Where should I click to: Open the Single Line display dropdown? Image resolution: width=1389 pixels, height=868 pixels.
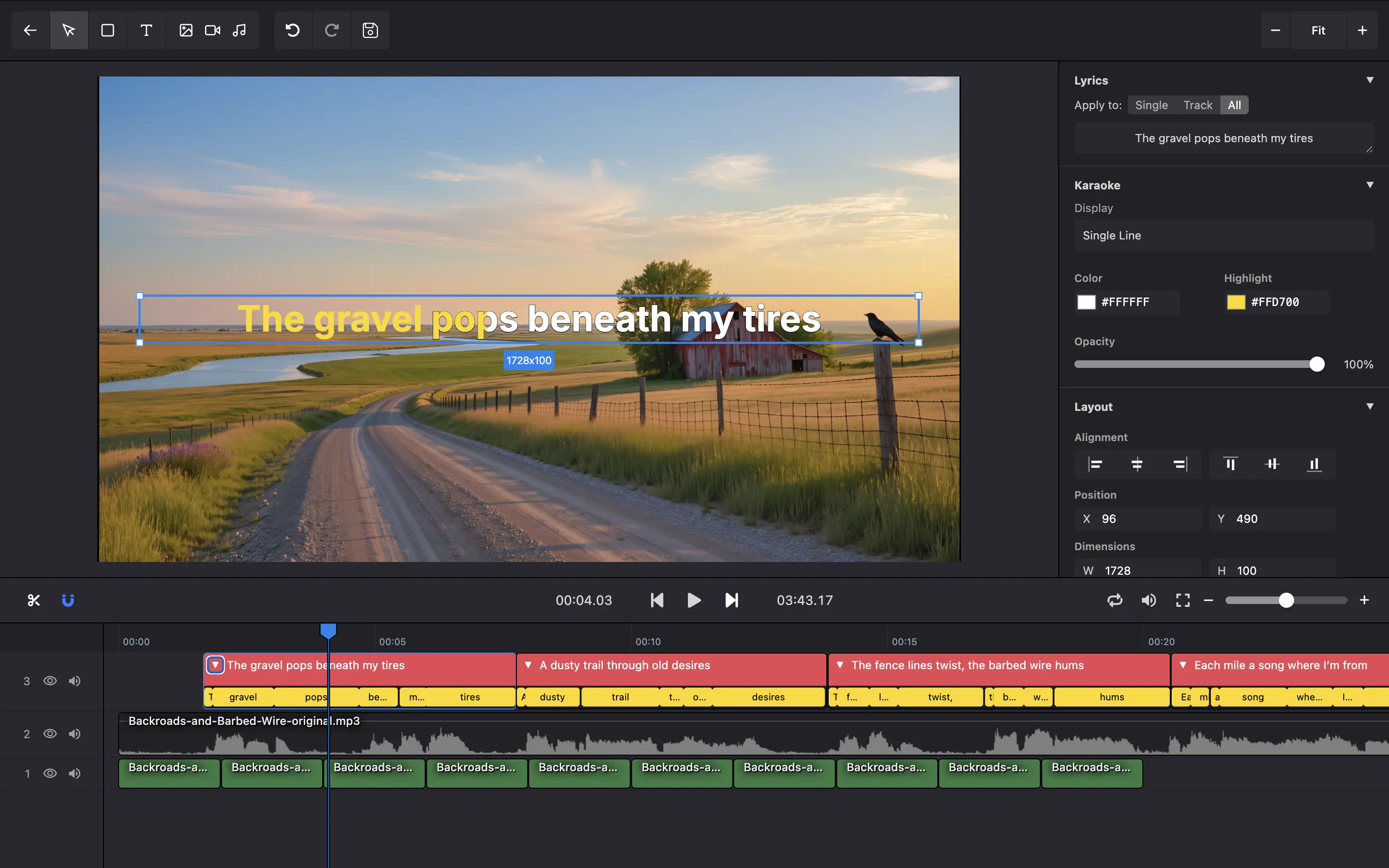[1223, 235]
